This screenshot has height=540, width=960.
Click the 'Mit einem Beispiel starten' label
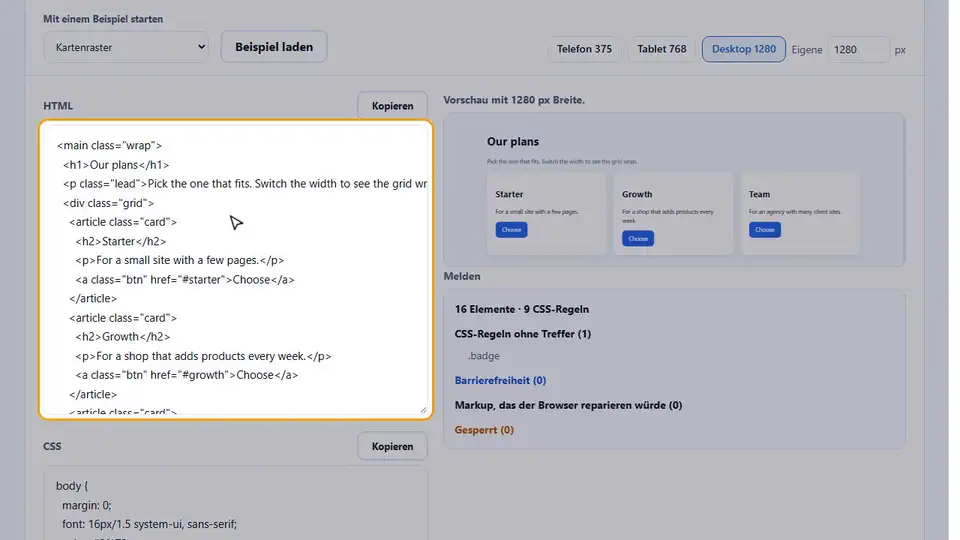coord(103,19)
